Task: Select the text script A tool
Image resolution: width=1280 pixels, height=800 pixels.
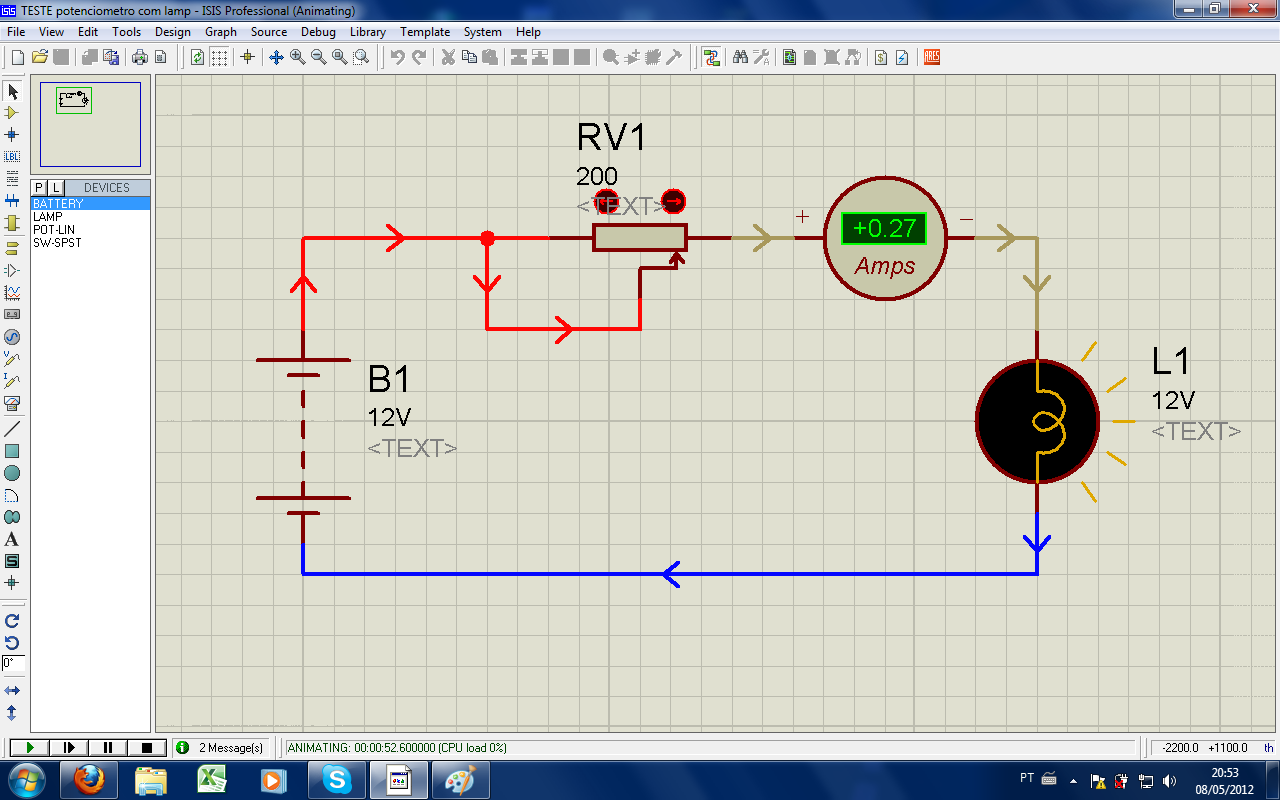Action: [12, 539]
